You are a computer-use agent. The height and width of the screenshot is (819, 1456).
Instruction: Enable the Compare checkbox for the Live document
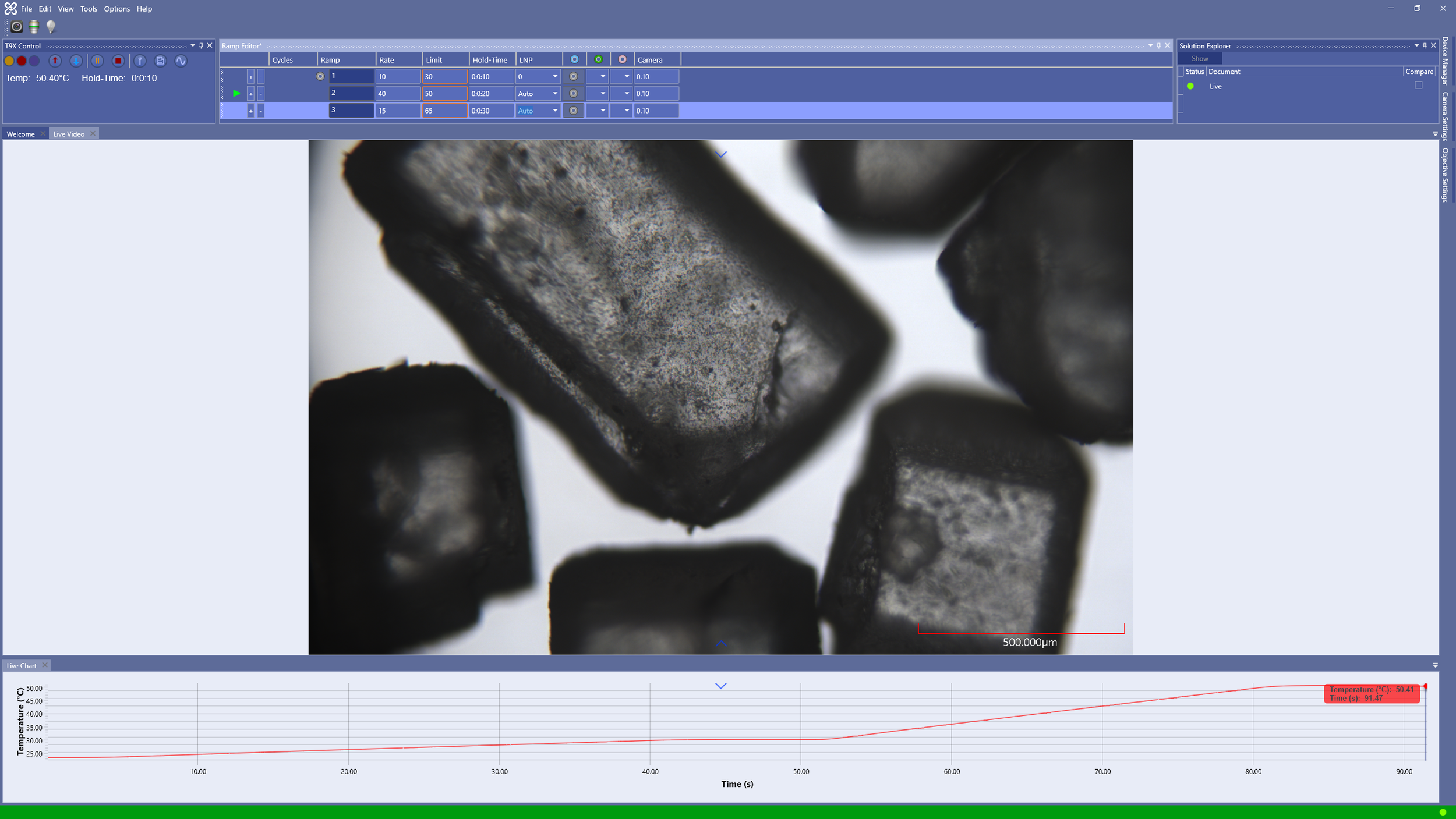(x=1418, y=85)
